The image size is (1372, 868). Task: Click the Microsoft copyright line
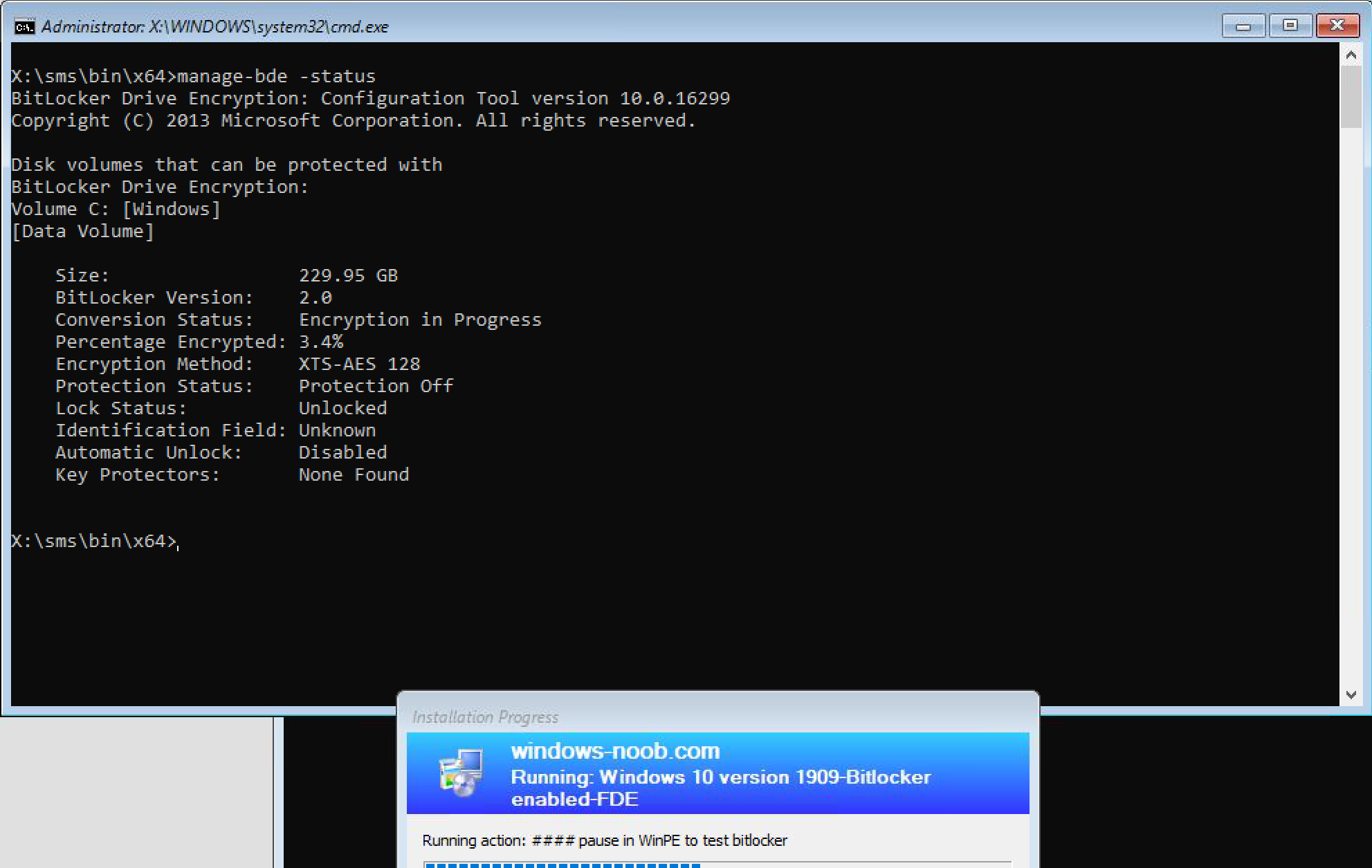pyautogui.click(x=354, y=120)
